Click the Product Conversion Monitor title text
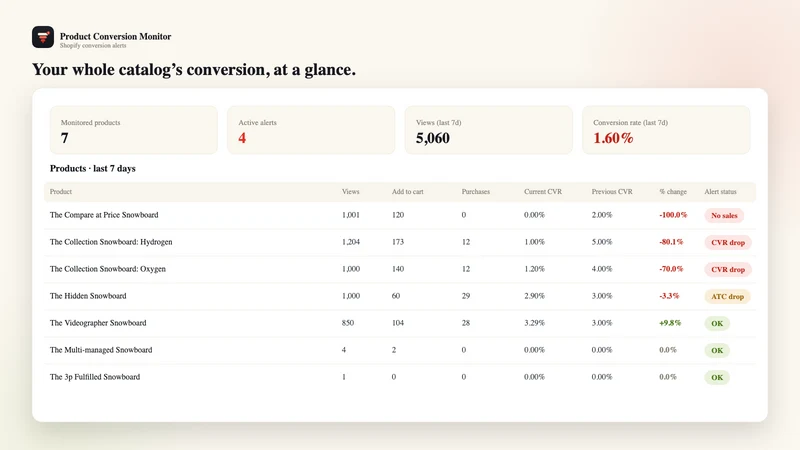Image resolution: width=800 pixels, height=450 pixels. pos(115,36)
